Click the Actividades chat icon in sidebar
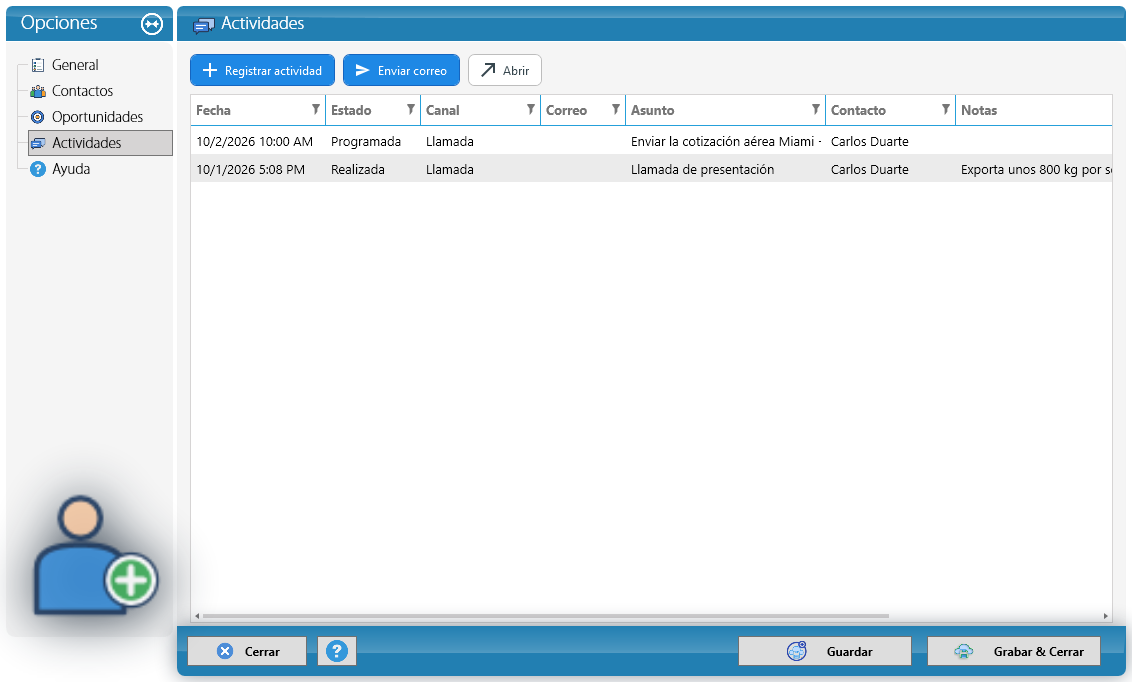1132x682 pixels. pyautogui.click(x=38, y=143)
